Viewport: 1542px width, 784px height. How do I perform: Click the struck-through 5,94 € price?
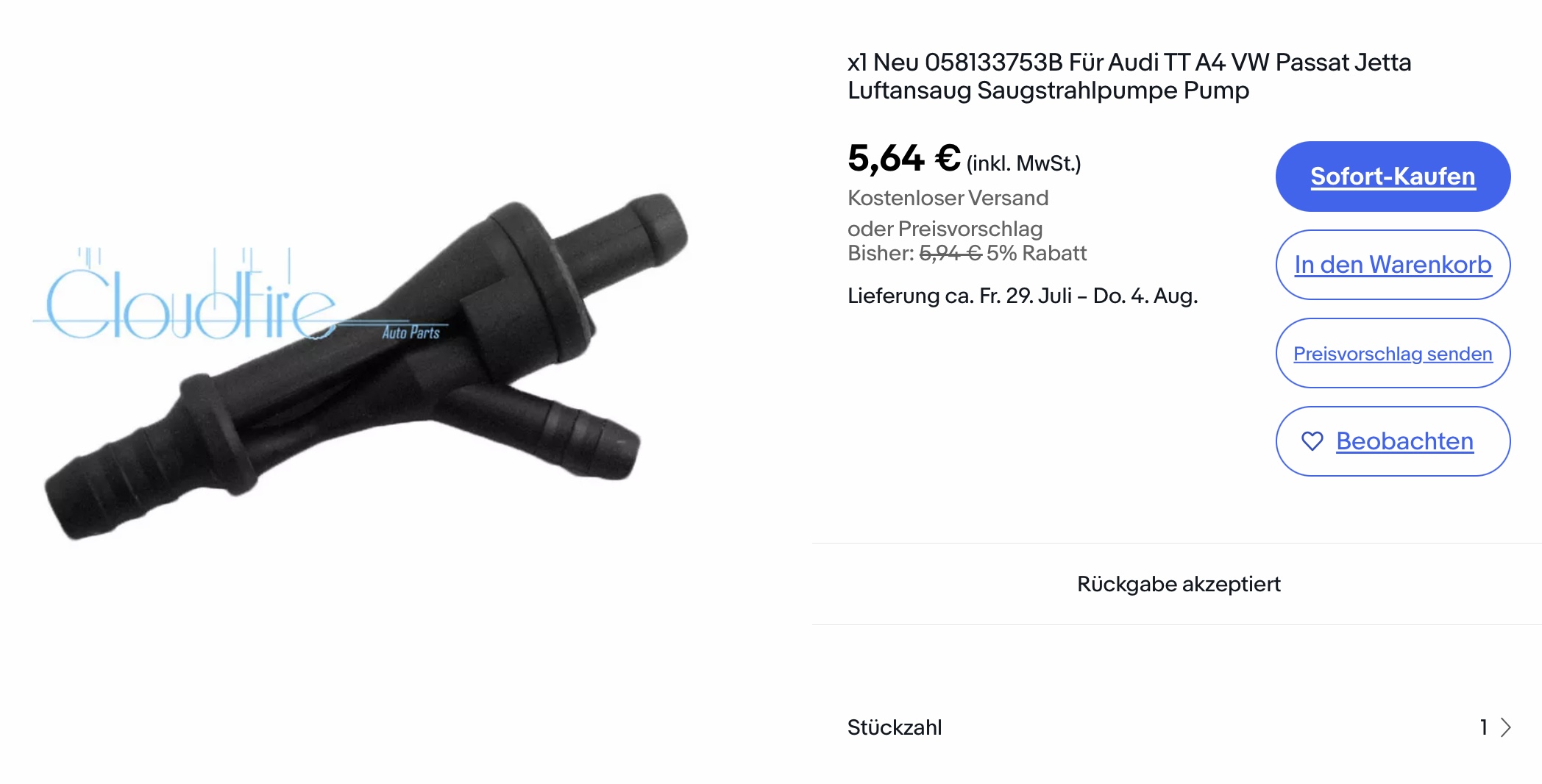(x=951, y=253)
